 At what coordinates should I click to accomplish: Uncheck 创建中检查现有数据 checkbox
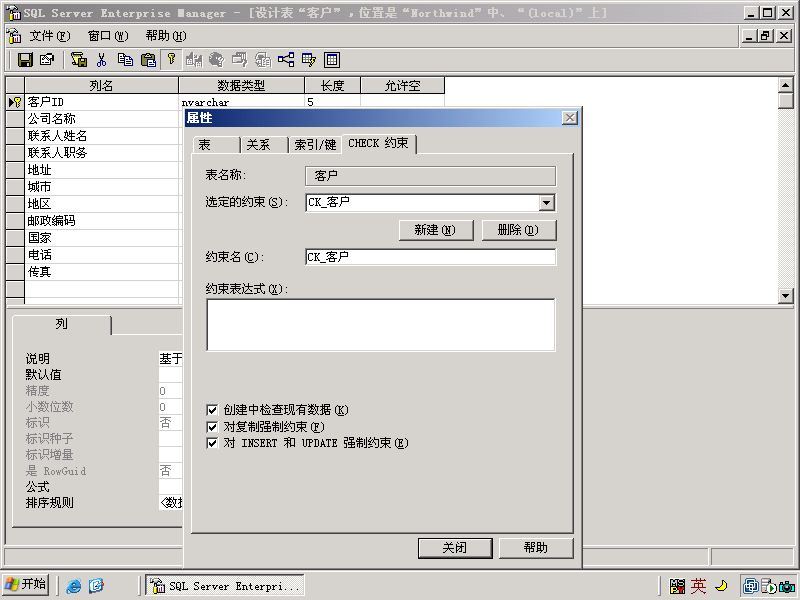(212, 410)
